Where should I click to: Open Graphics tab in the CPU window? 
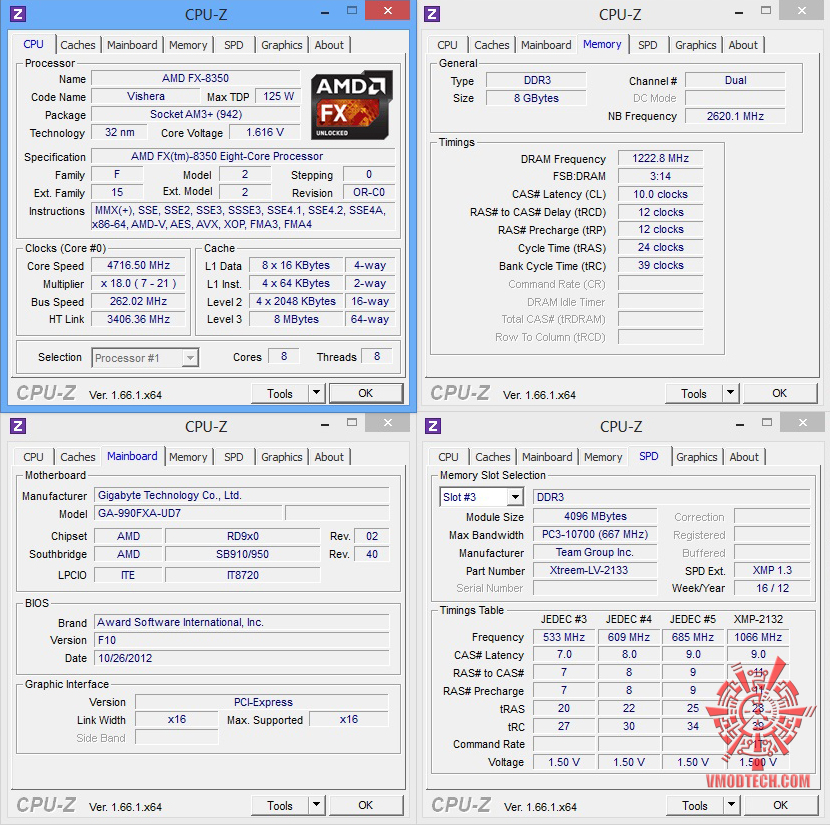pos(282,45)
